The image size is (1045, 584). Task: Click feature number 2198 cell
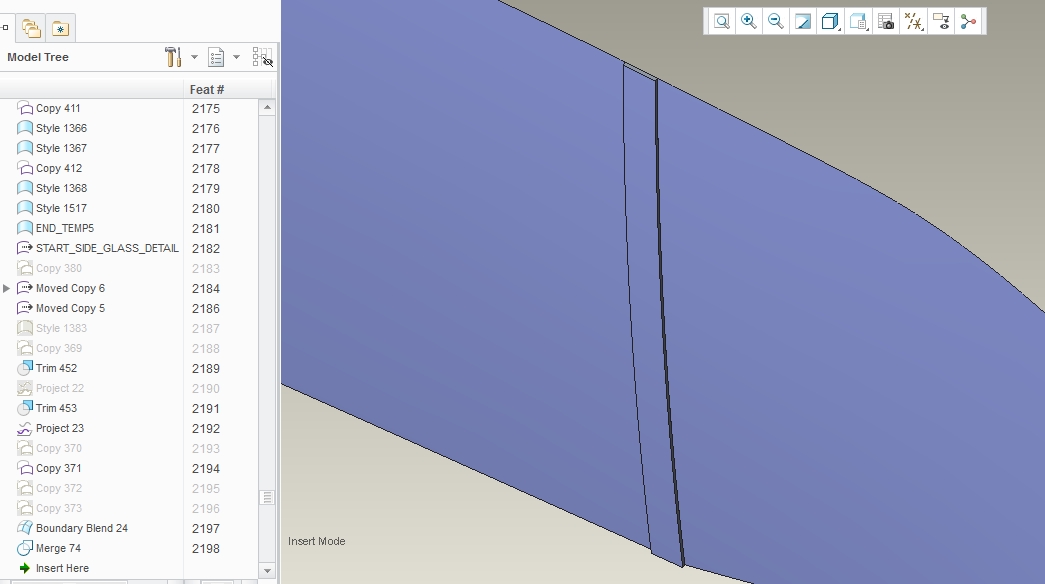[206, 549]
